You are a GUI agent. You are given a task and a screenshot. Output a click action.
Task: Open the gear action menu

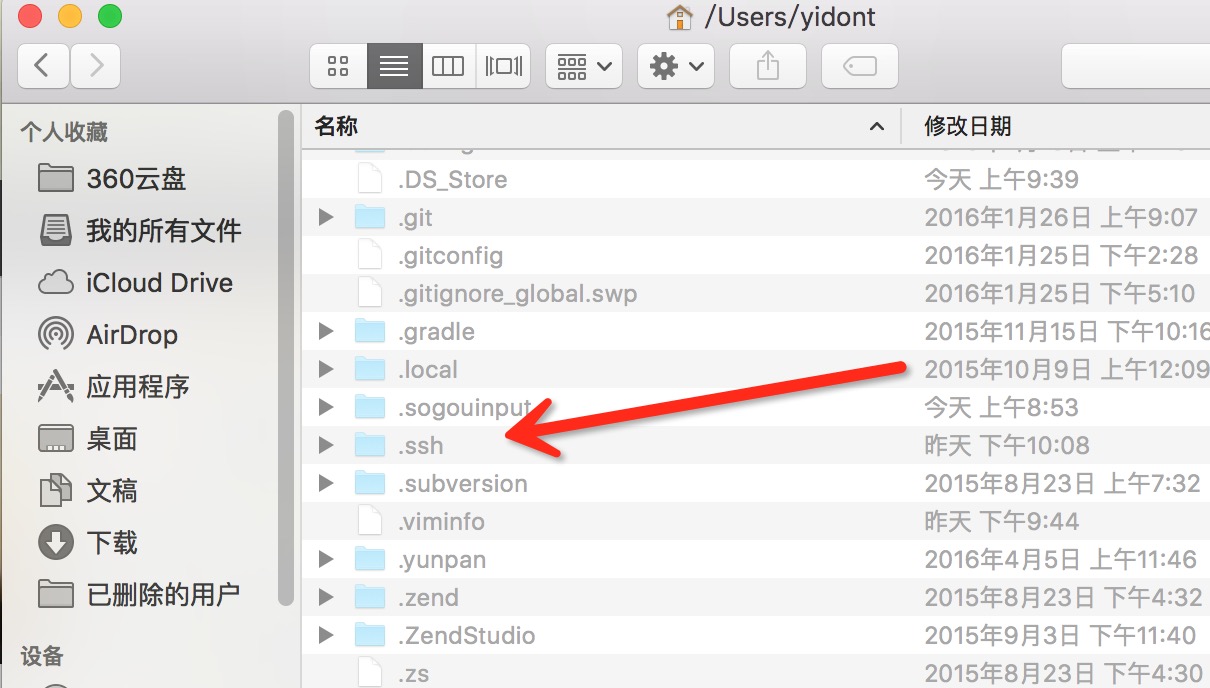point(675,66)
